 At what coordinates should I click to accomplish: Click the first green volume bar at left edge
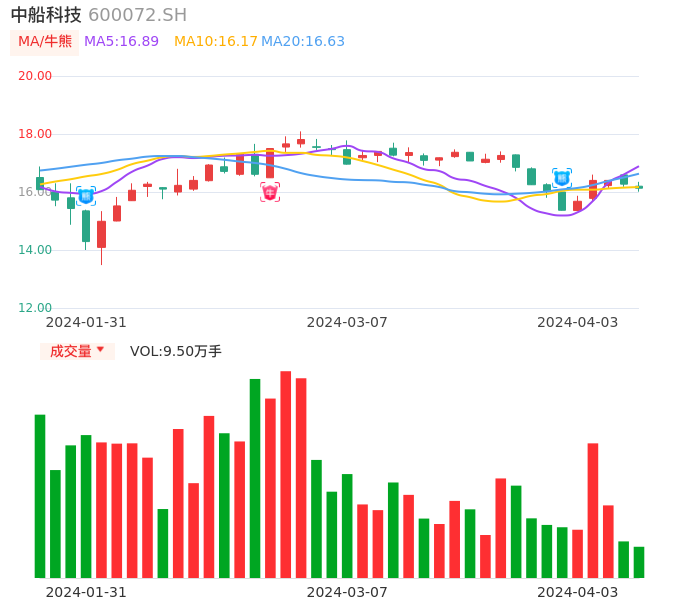click(x=40, y=496)
